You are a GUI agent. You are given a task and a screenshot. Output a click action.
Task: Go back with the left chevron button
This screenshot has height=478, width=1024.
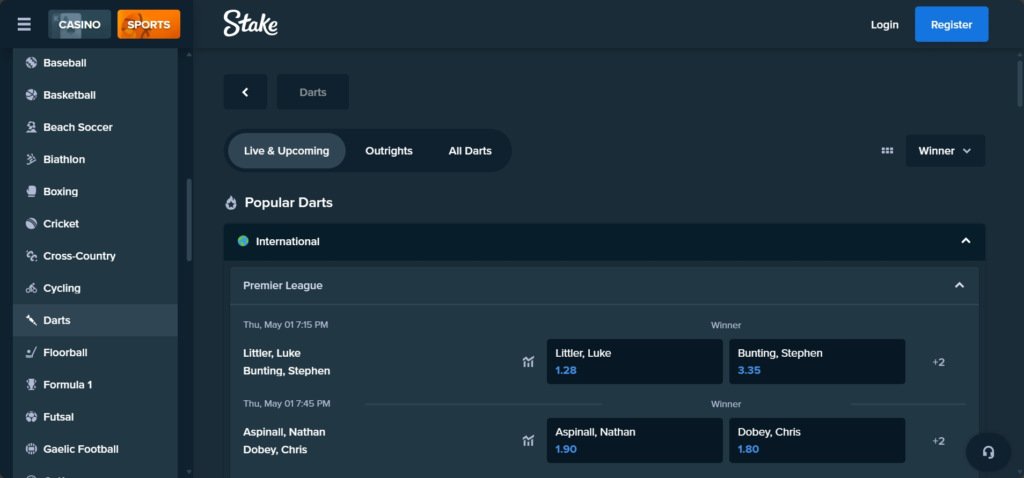tap(246, 92)
